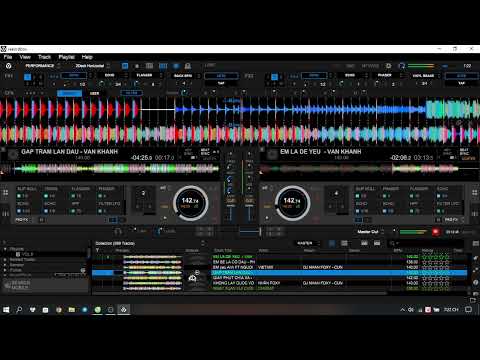480x360 pixels.
Task: Open File Explorer from the taskbar
Action: (71, 310)
